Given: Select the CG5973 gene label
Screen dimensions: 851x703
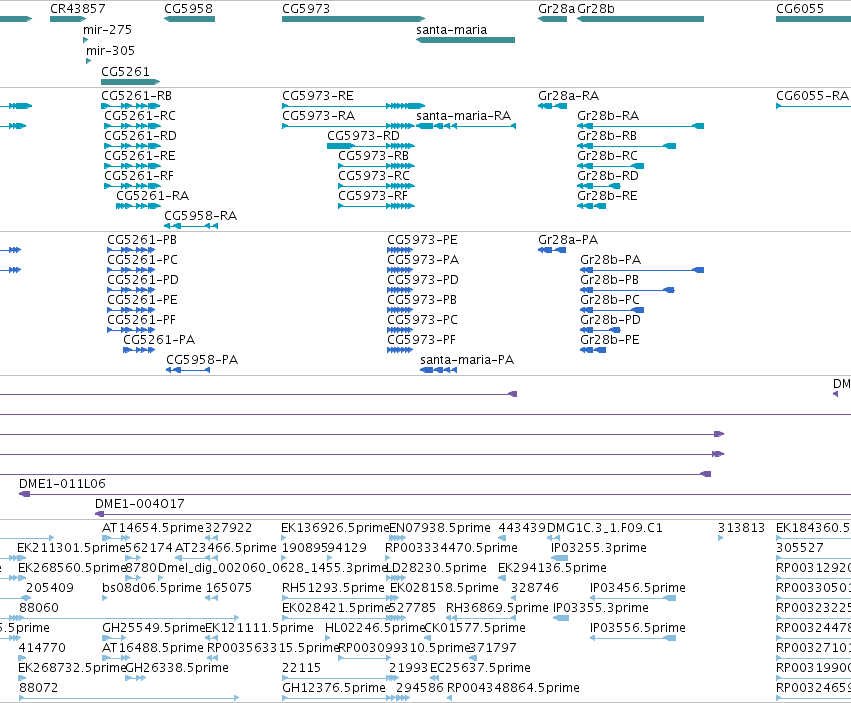Looking at the screenshot, I should (306, 9).
